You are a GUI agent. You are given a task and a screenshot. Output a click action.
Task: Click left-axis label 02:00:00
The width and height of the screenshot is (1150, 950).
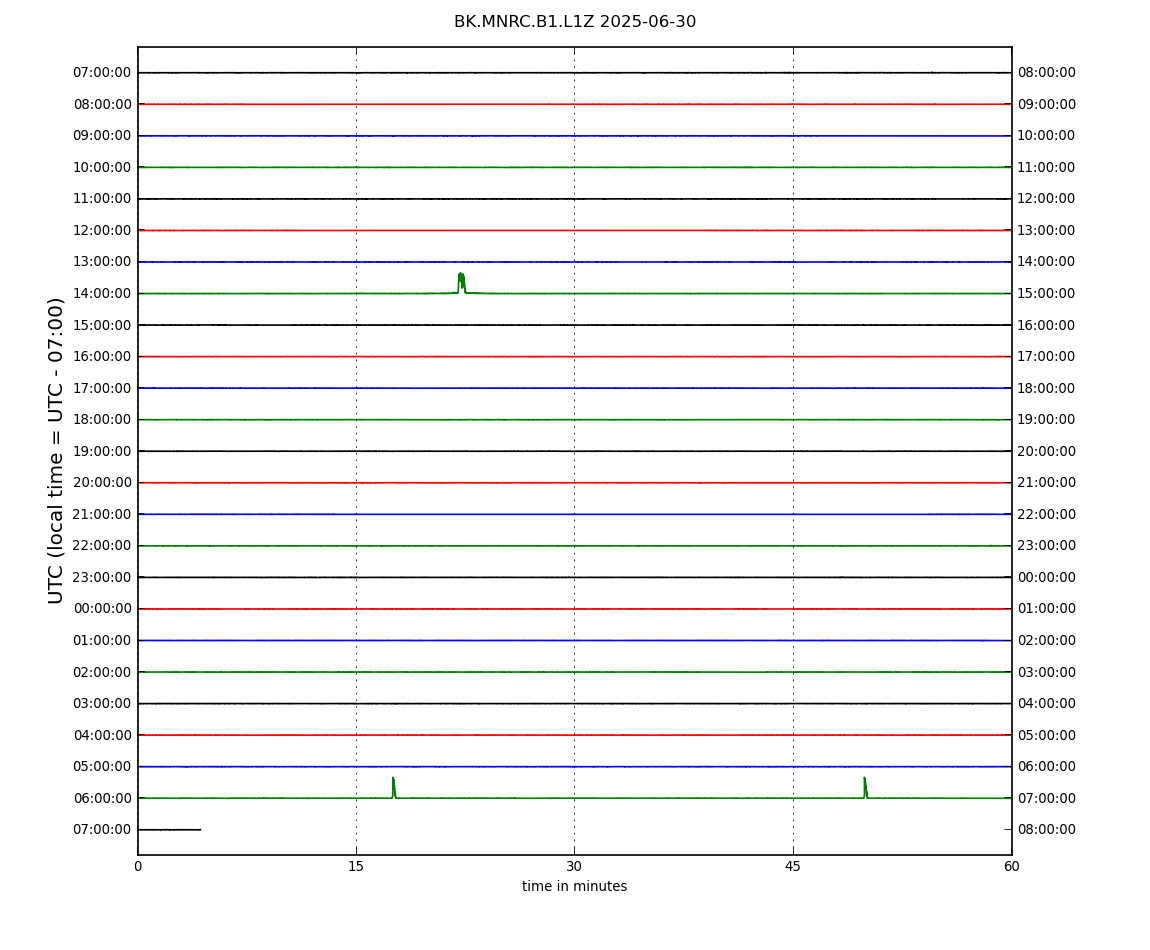point(102,672)
